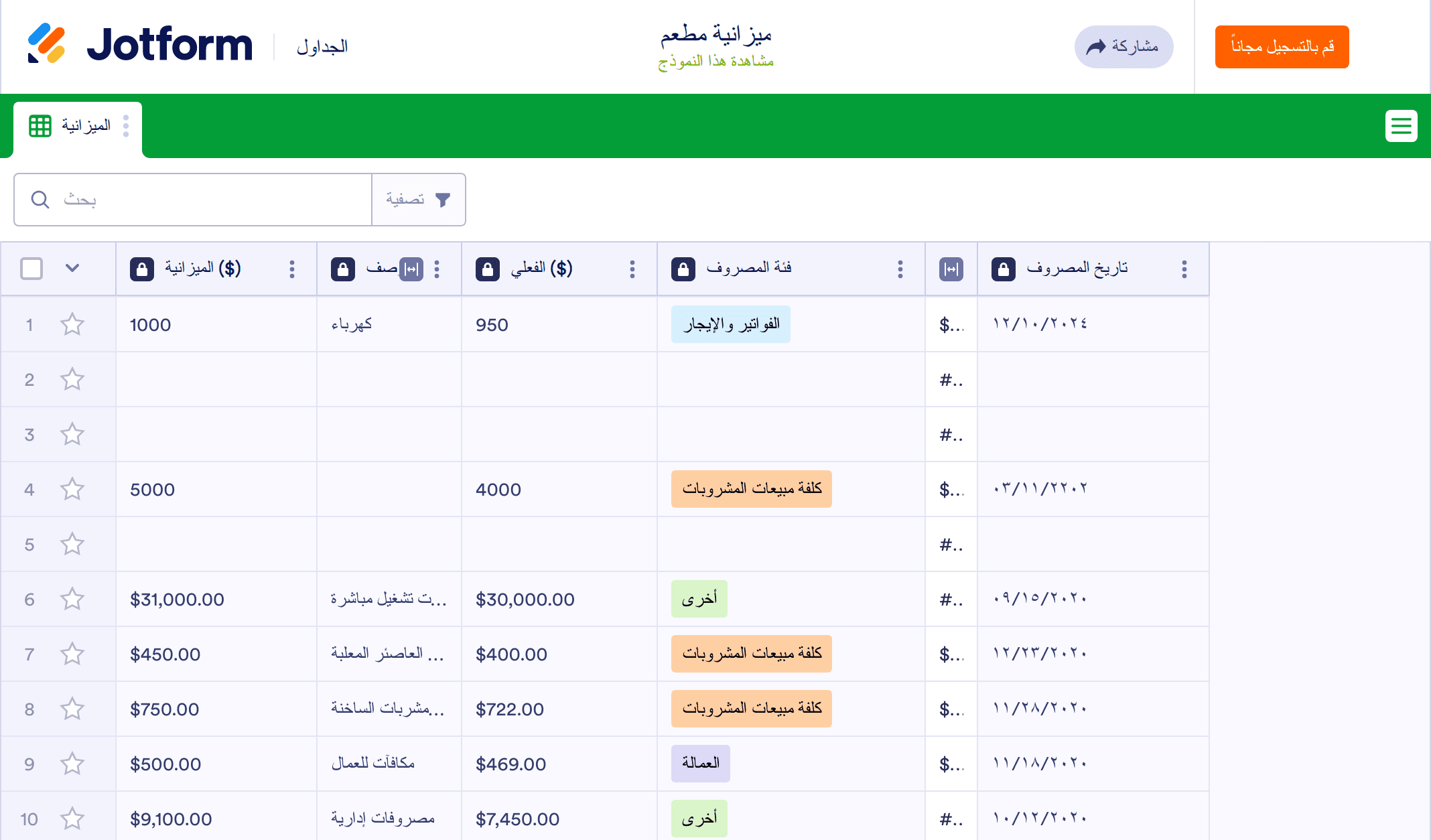Click the lock icon on تاريخ المصروف column
The image size is (1431, 840).
click(x=1003, y=269)
